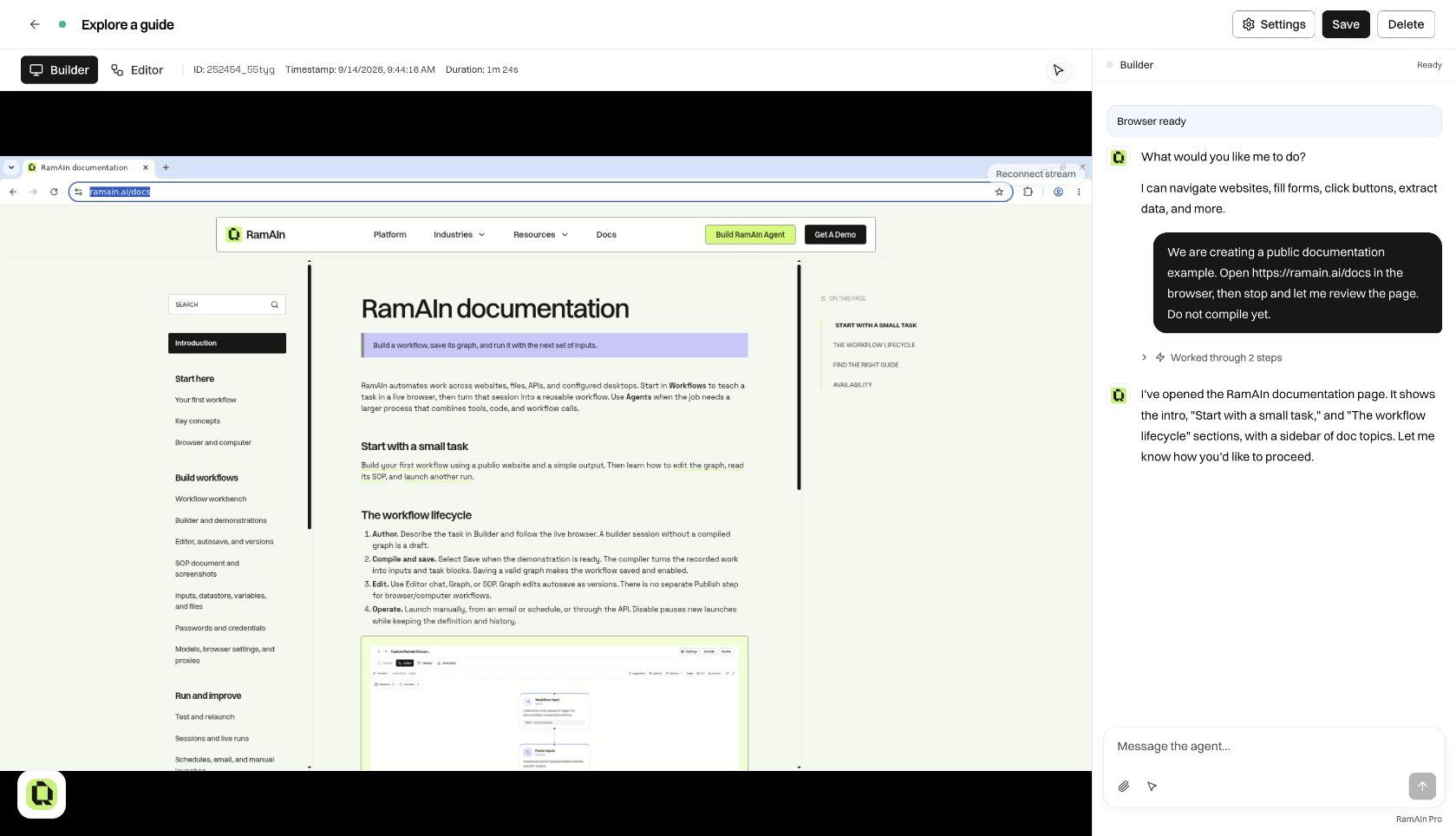Open the browser three-dot menu
1456x836 pixels.
point(1079,192)
